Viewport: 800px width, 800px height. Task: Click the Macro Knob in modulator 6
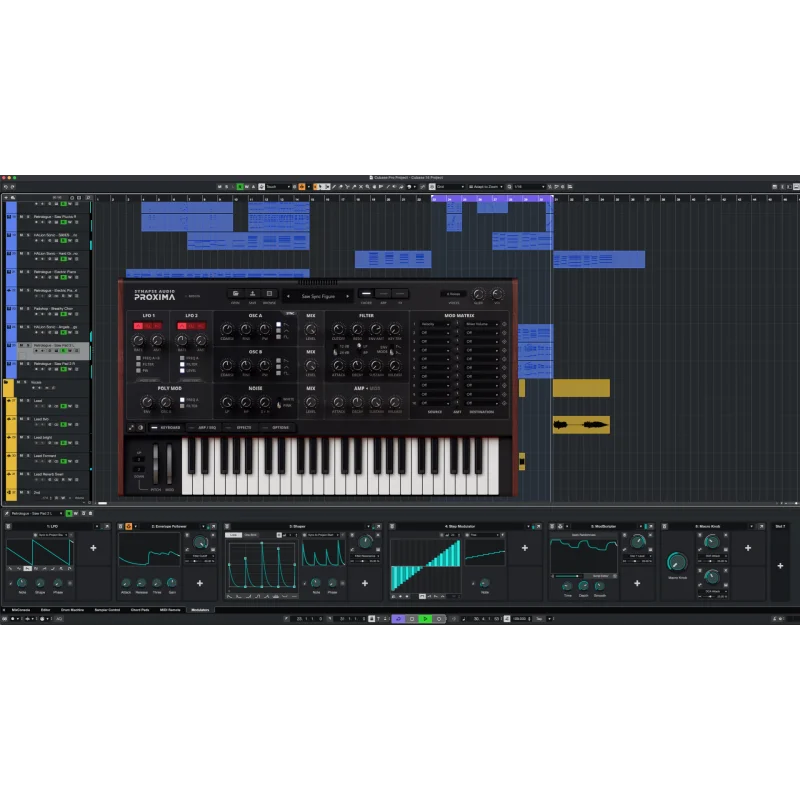677,562
